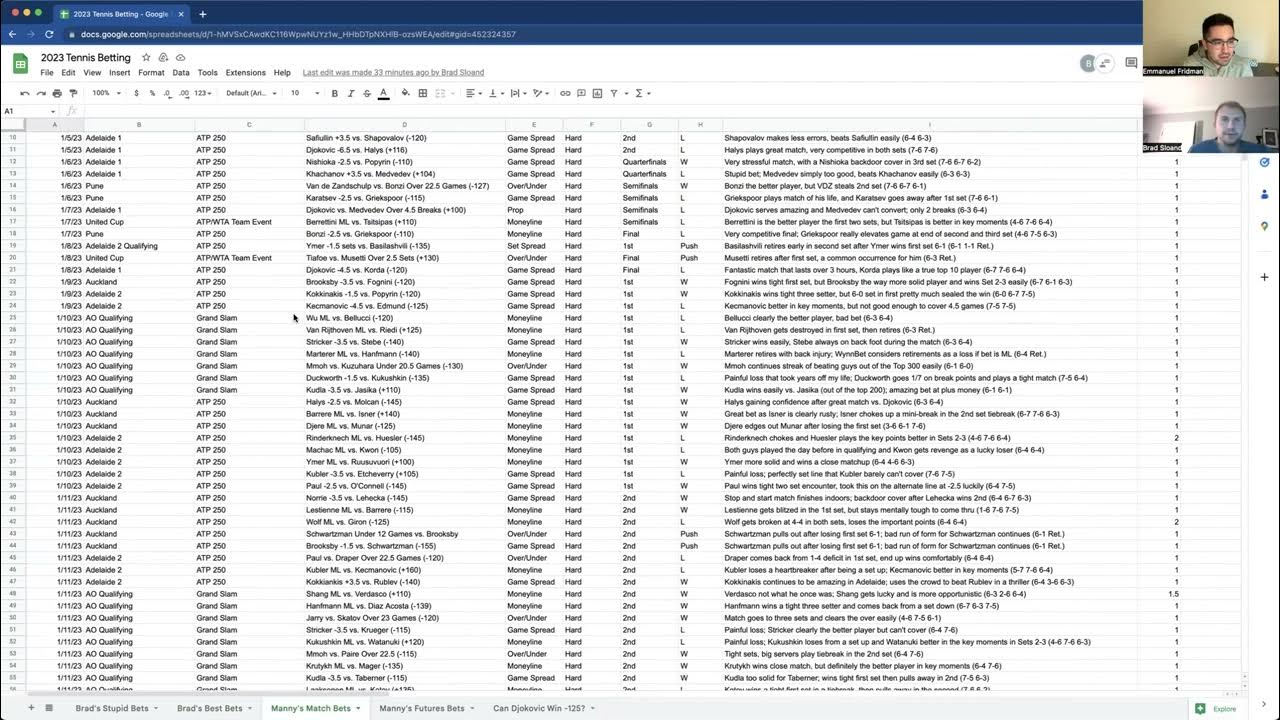Open the Data menu
The image size is (1280, 720).
(181, 73)
